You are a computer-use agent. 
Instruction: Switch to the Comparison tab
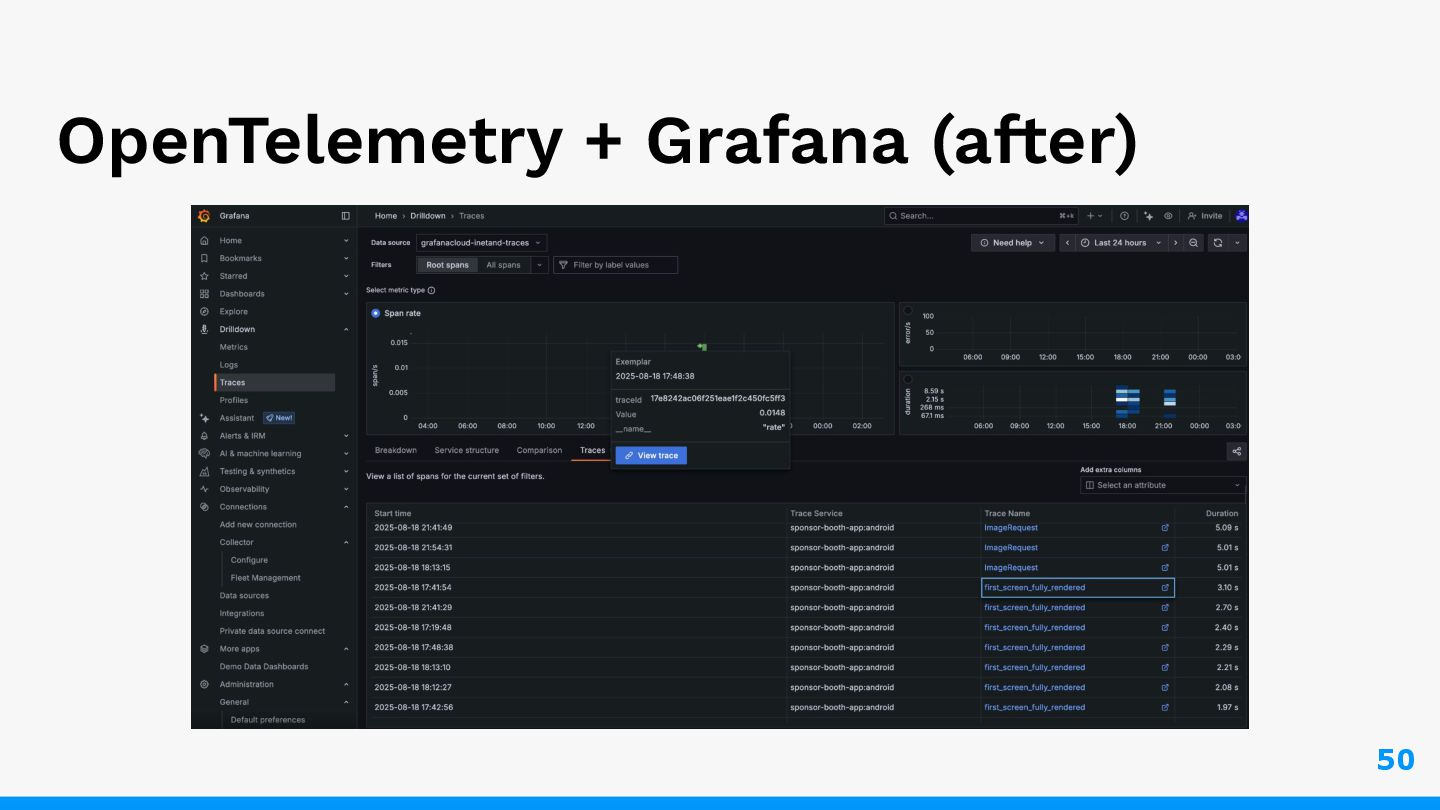click(x=540, y=450)
